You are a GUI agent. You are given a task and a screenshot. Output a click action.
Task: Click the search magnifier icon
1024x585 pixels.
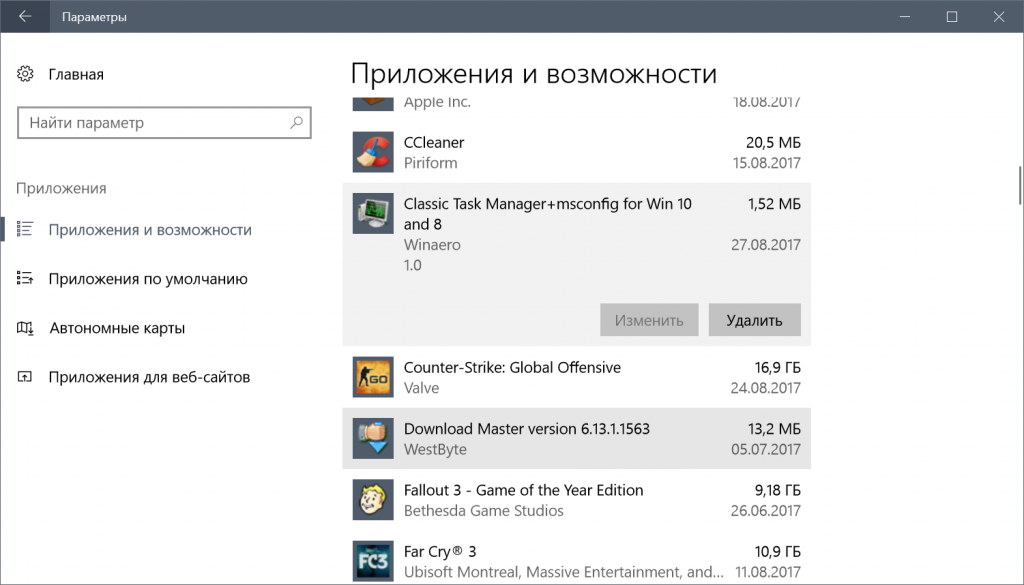(x=296, y=123)
